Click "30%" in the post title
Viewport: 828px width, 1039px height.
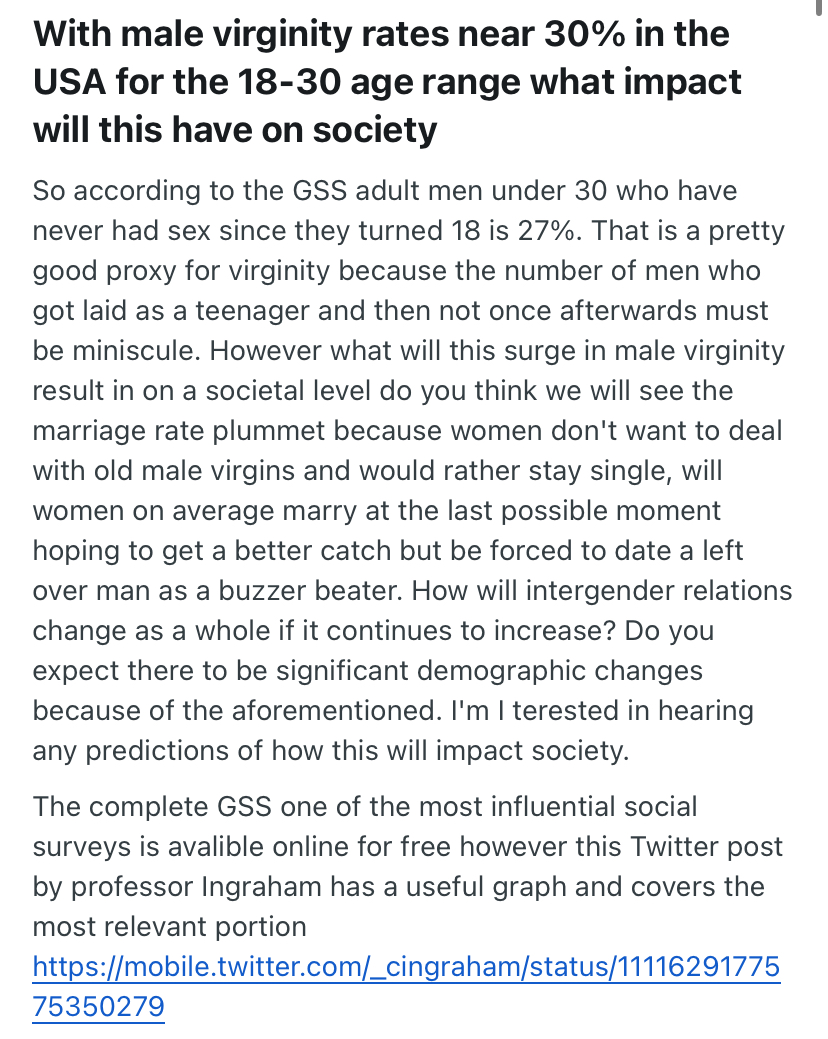pyautogui.click(x=584, y=34)
